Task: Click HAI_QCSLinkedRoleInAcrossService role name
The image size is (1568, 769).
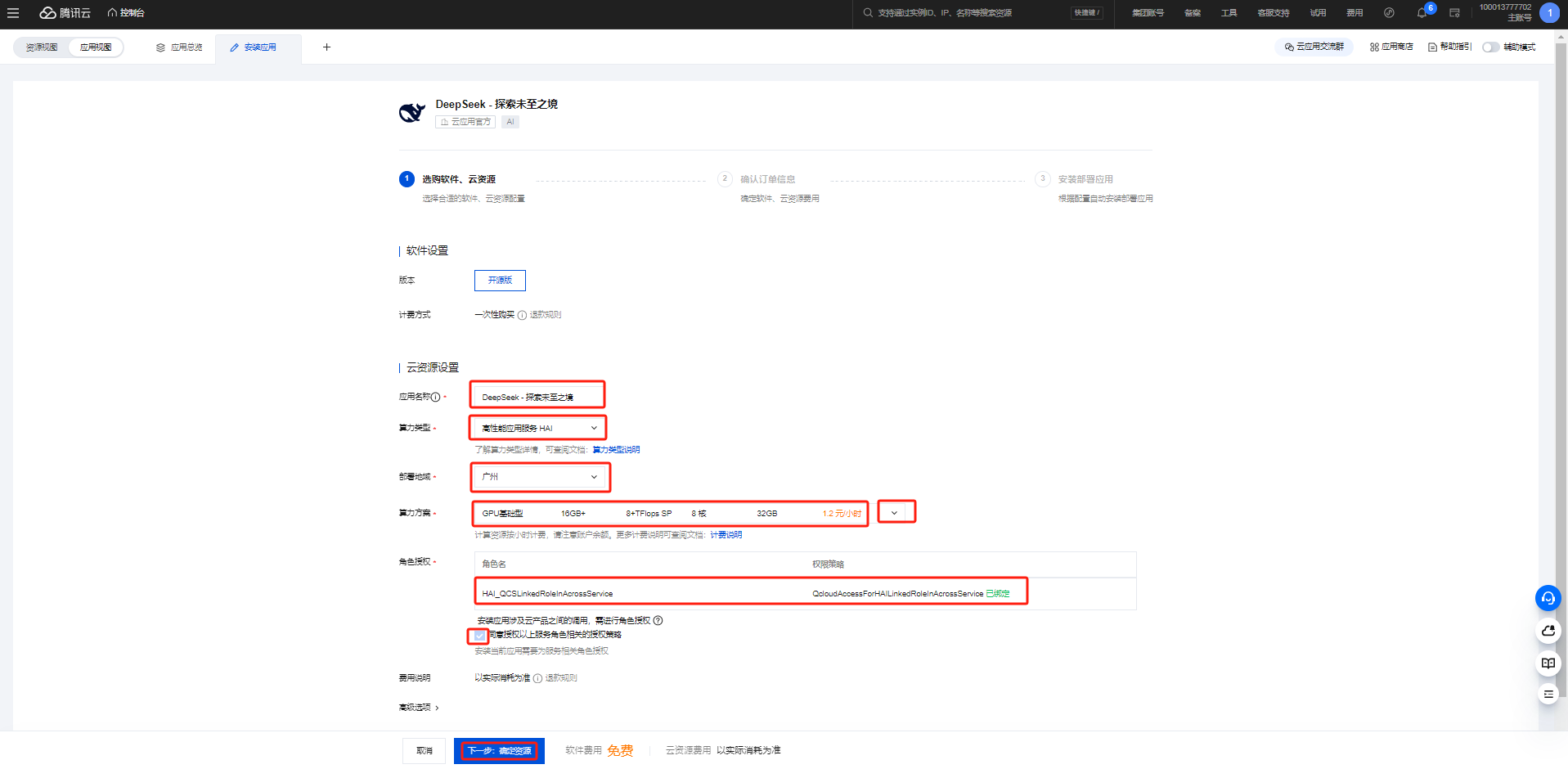Action: point(547,594)
